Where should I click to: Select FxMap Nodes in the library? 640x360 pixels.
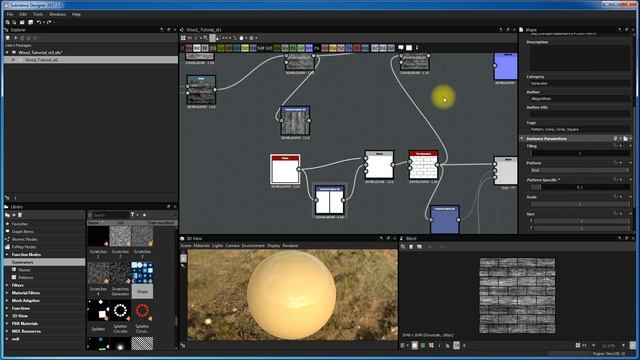click(24, 247)
